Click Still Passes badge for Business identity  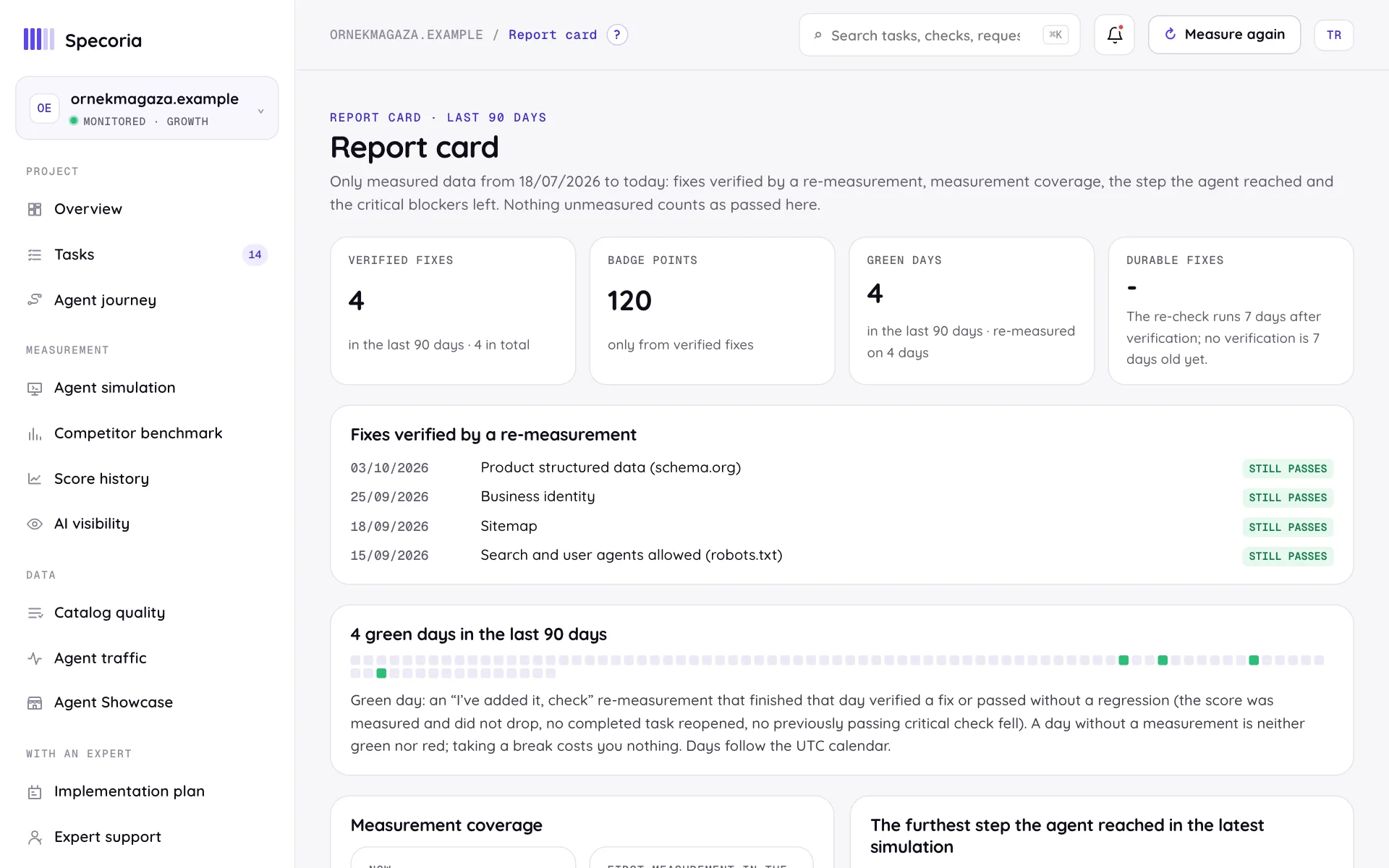(x=1288, y=498)
